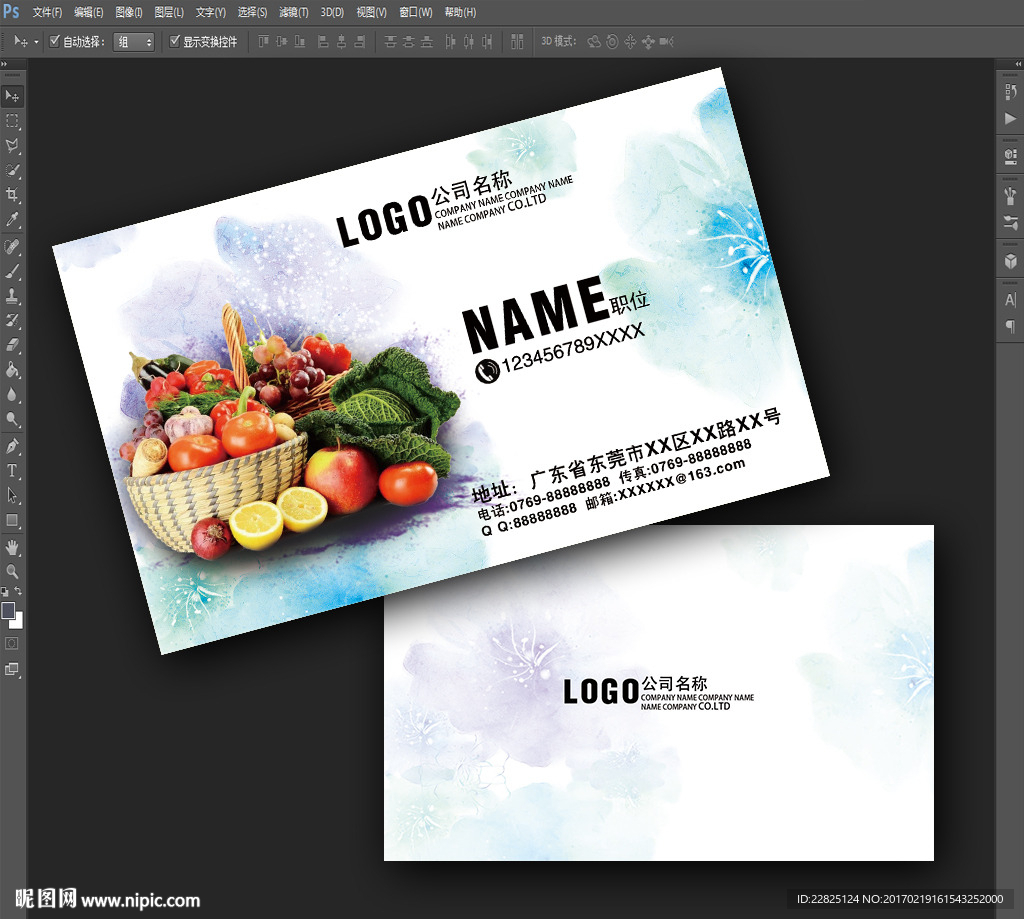Open the 滤镜(T) menu
Image resolution: width=1024 pixels, height=919 pixels.
pos(294,12)
